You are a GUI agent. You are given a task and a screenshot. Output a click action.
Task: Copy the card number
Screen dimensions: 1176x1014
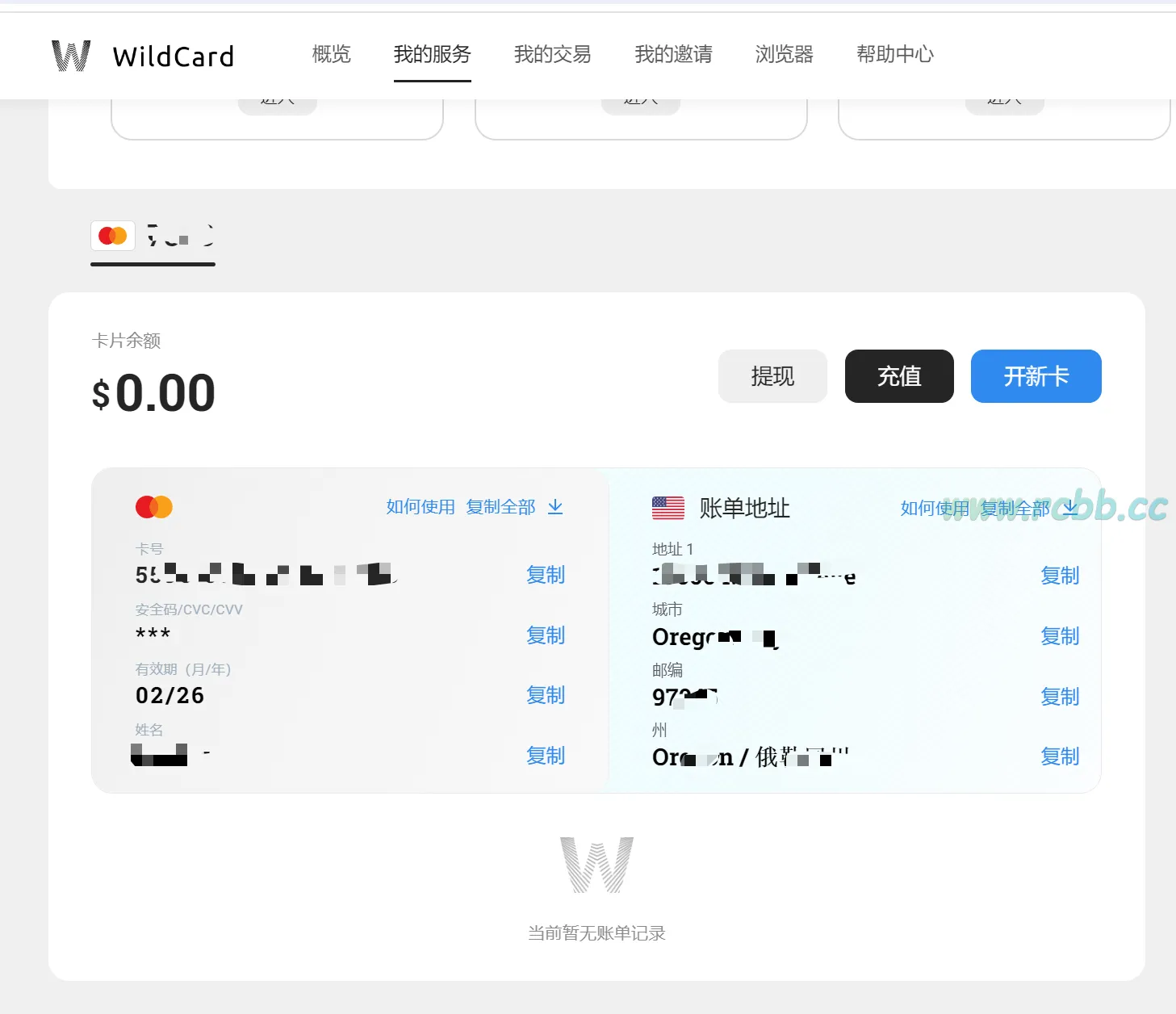coord(546,575)
